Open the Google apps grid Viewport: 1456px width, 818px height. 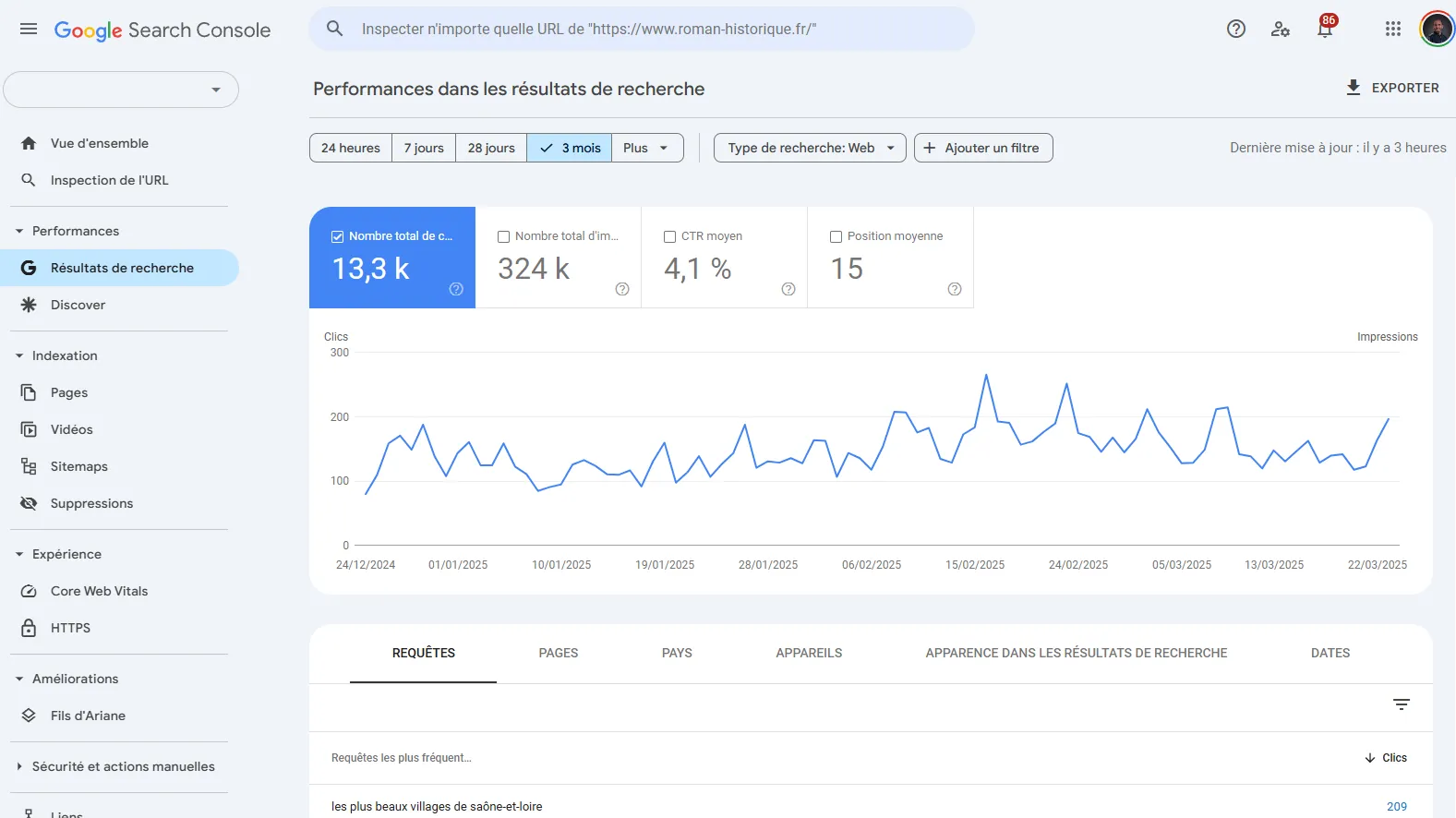click(x=1393, y=29)
